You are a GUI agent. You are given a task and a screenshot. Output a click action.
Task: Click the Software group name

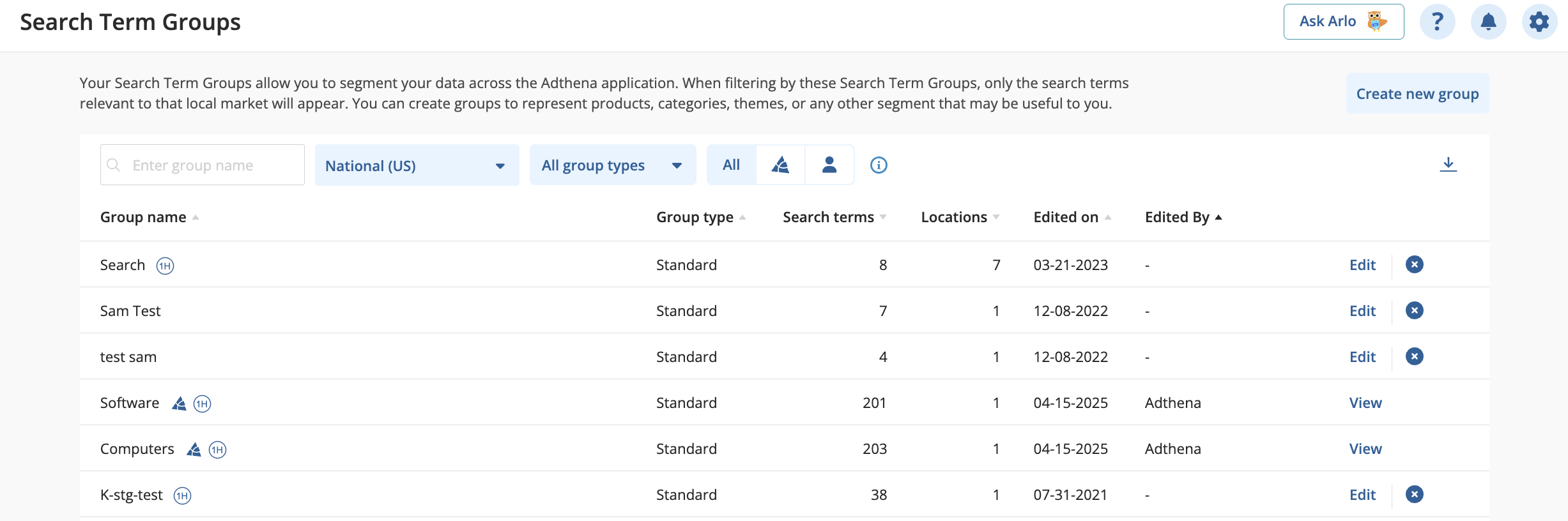130,403
